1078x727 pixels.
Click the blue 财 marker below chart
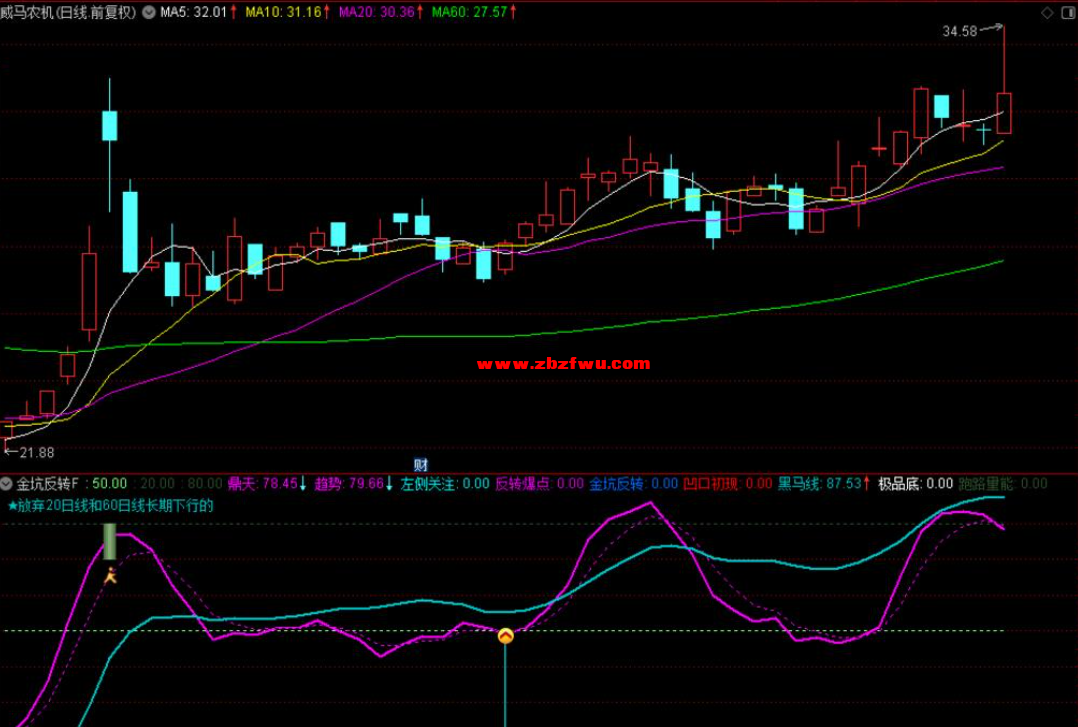pos(421,465)
